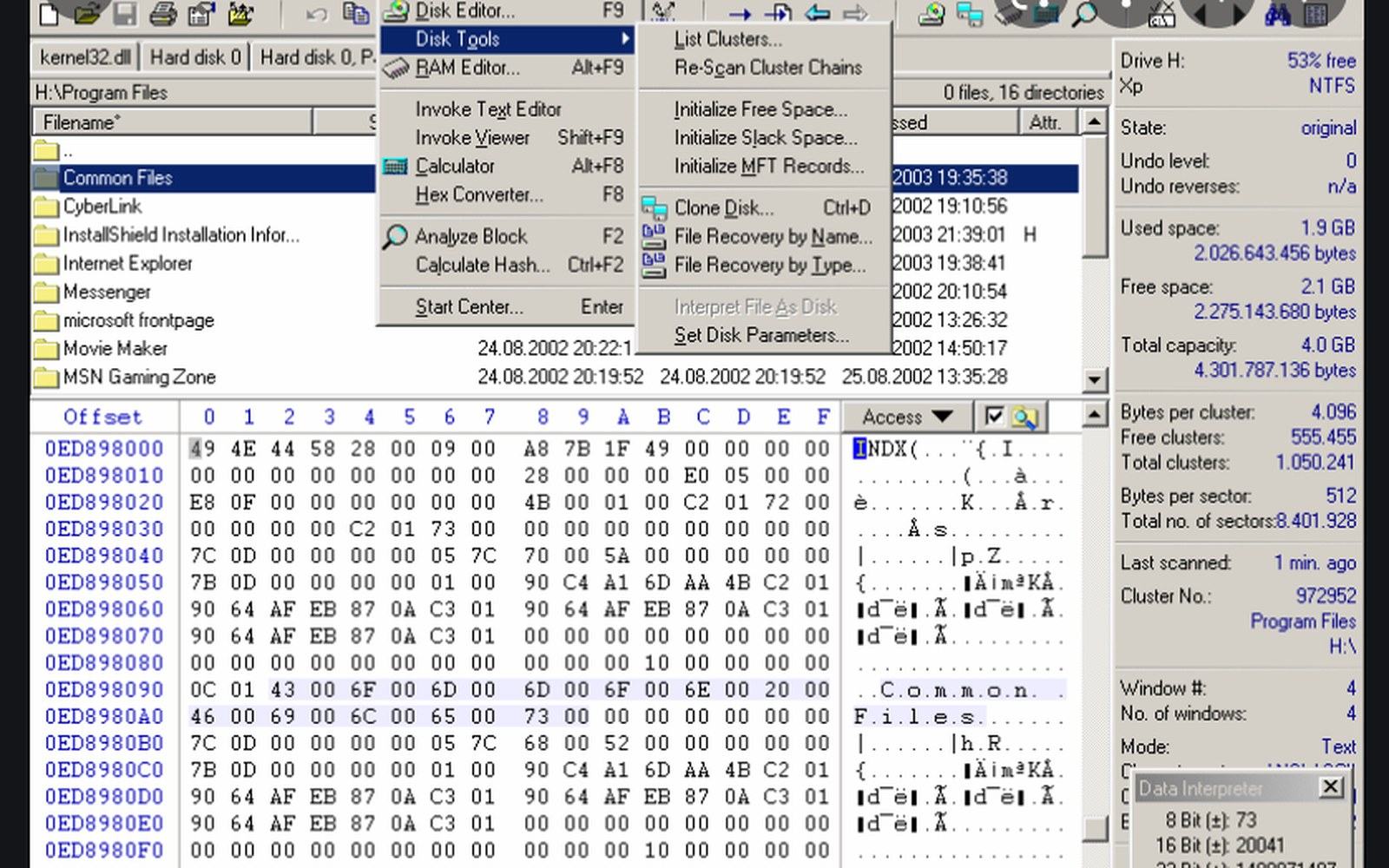Click the Open Directory folder icon
The width and height of the screenshot is (1389, 868).
[241, 12]
